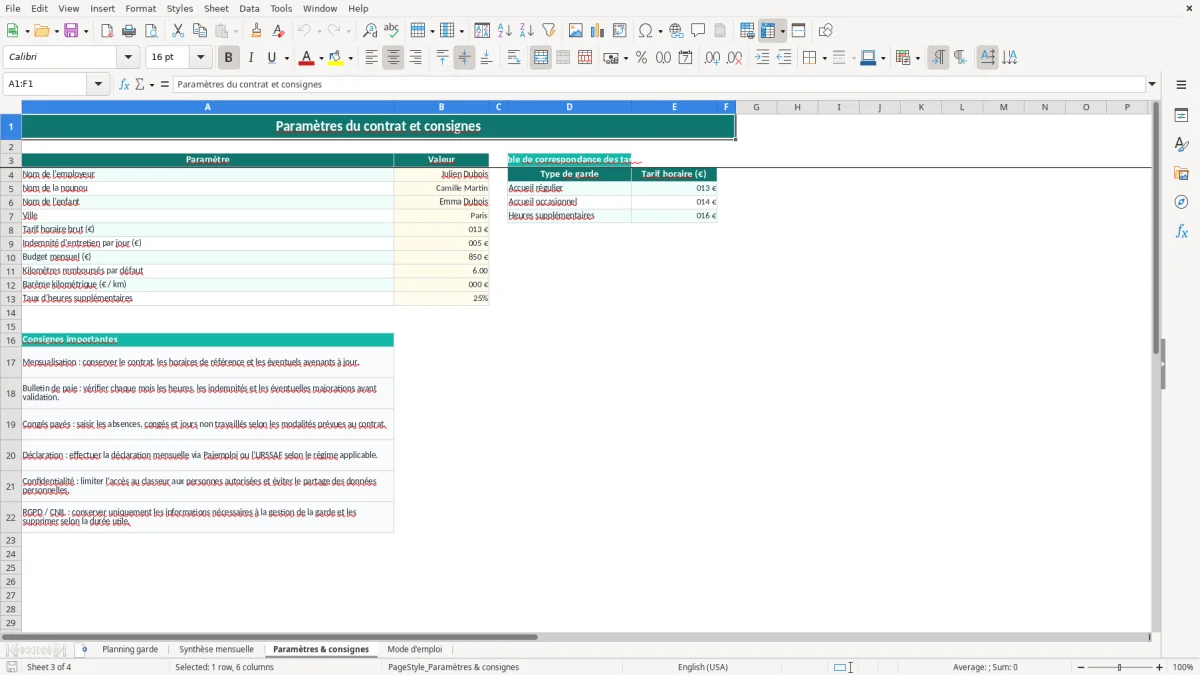Open sidebar Navigator compass
Screen dimensions: 1200x675
pos(1181,203)
